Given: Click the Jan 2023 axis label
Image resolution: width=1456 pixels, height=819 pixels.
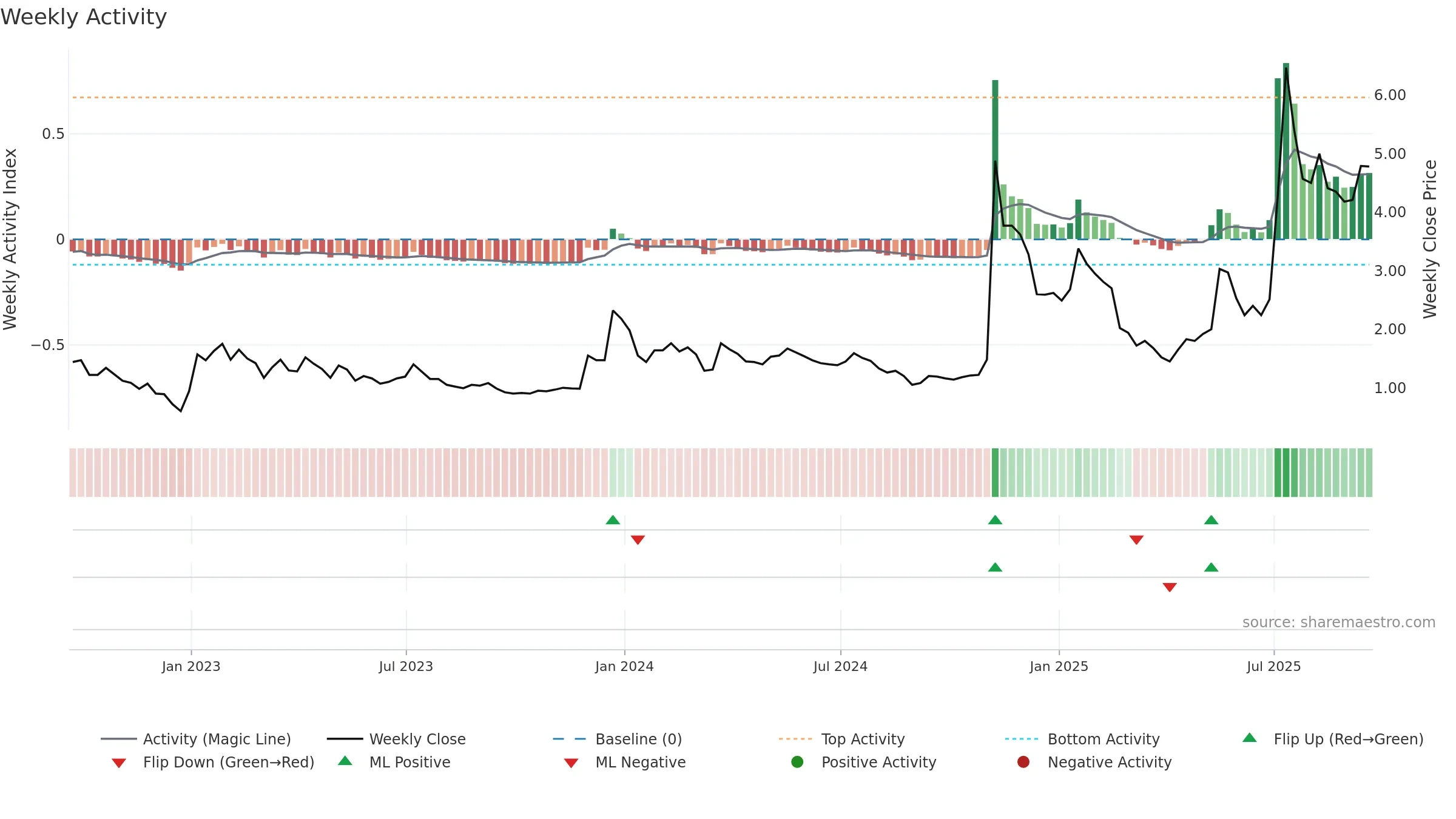Looking at the screenshot, I should click(191, 666).
